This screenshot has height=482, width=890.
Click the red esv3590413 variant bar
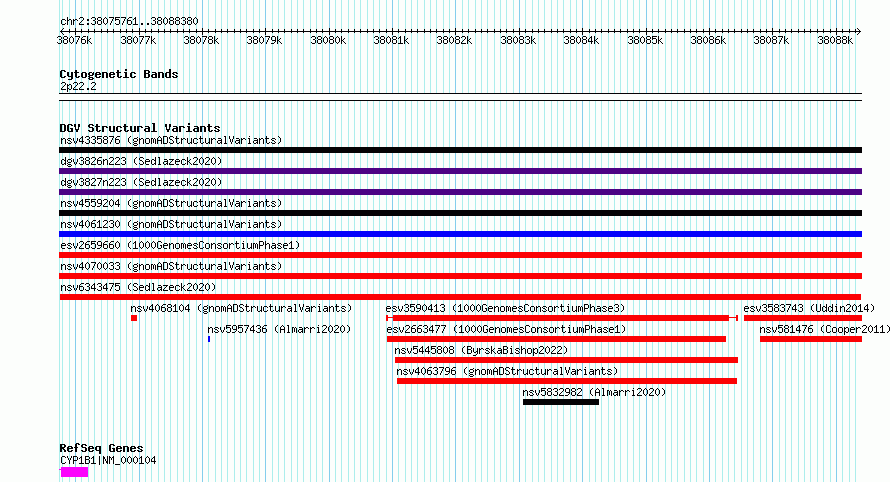pos(561,318)
